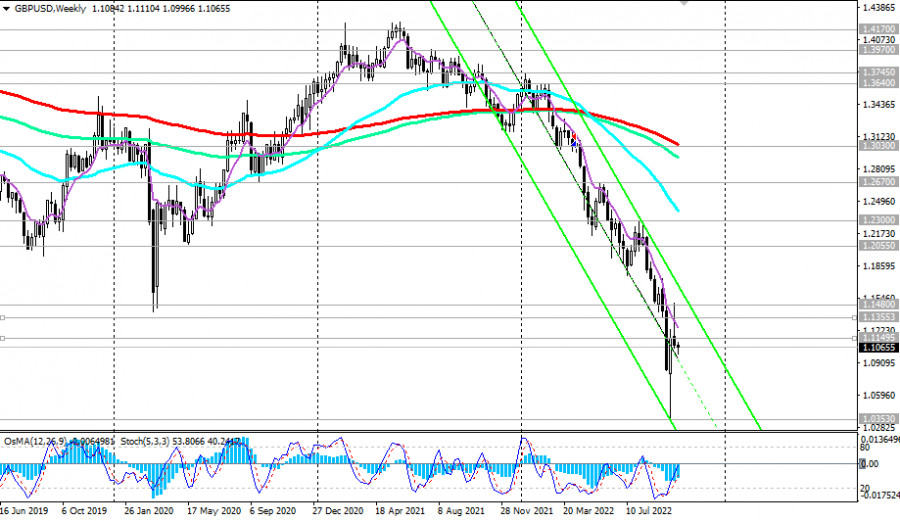Click the 1.11495 line handle near price axis
This screenshot has height=521, width=900.
855,338
